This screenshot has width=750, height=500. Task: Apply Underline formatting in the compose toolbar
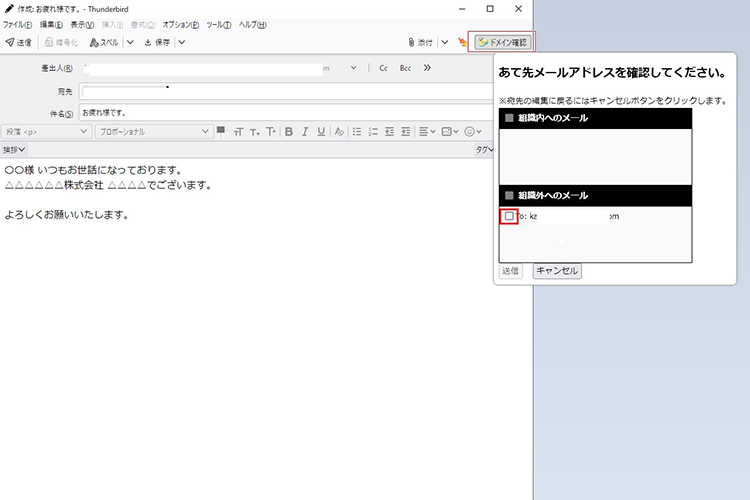(x=321, y=131)
